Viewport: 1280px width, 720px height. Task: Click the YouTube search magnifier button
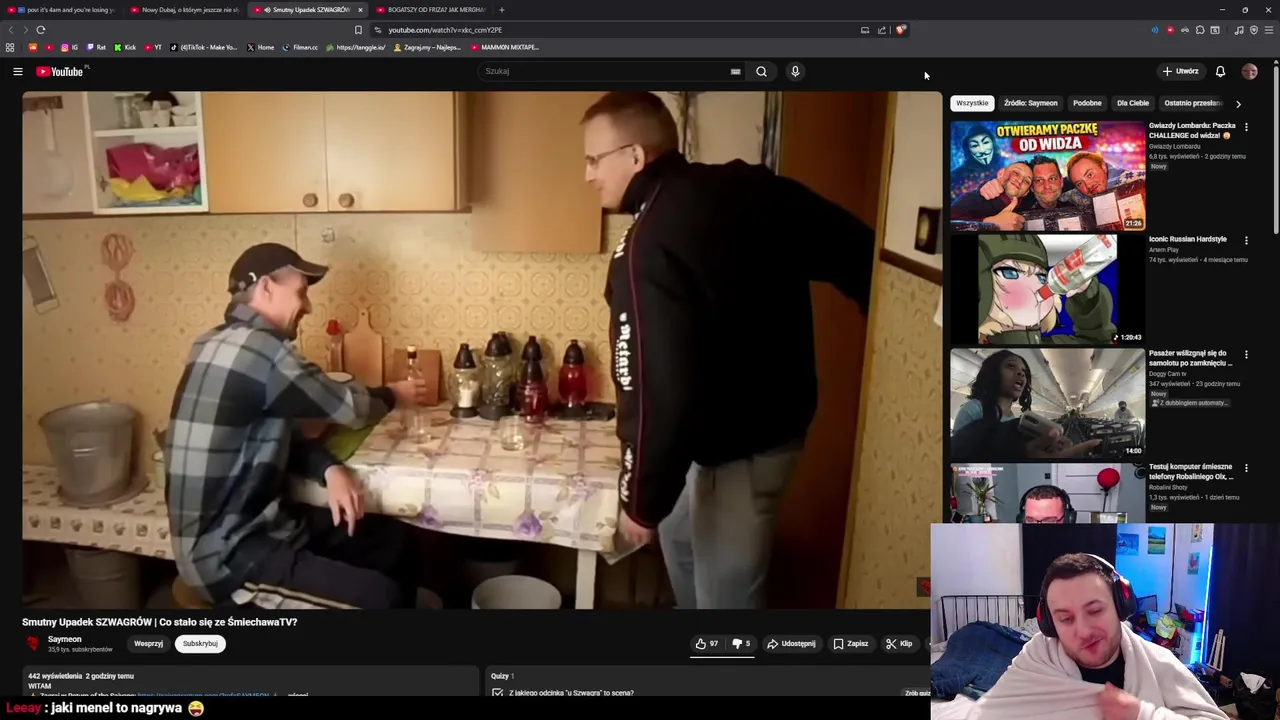click(761, 71)
